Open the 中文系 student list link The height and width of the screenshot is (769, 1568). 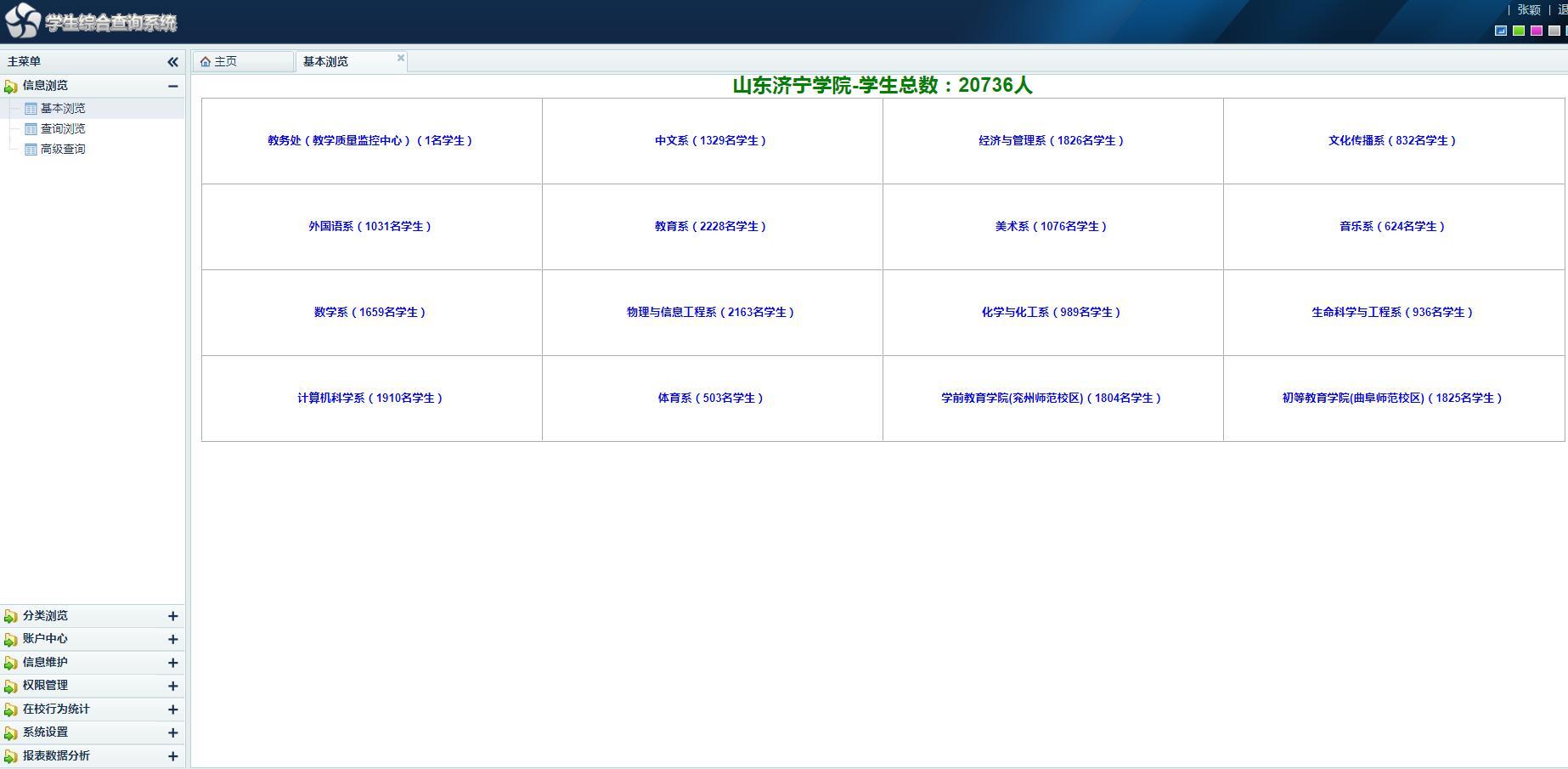point(711,141)
